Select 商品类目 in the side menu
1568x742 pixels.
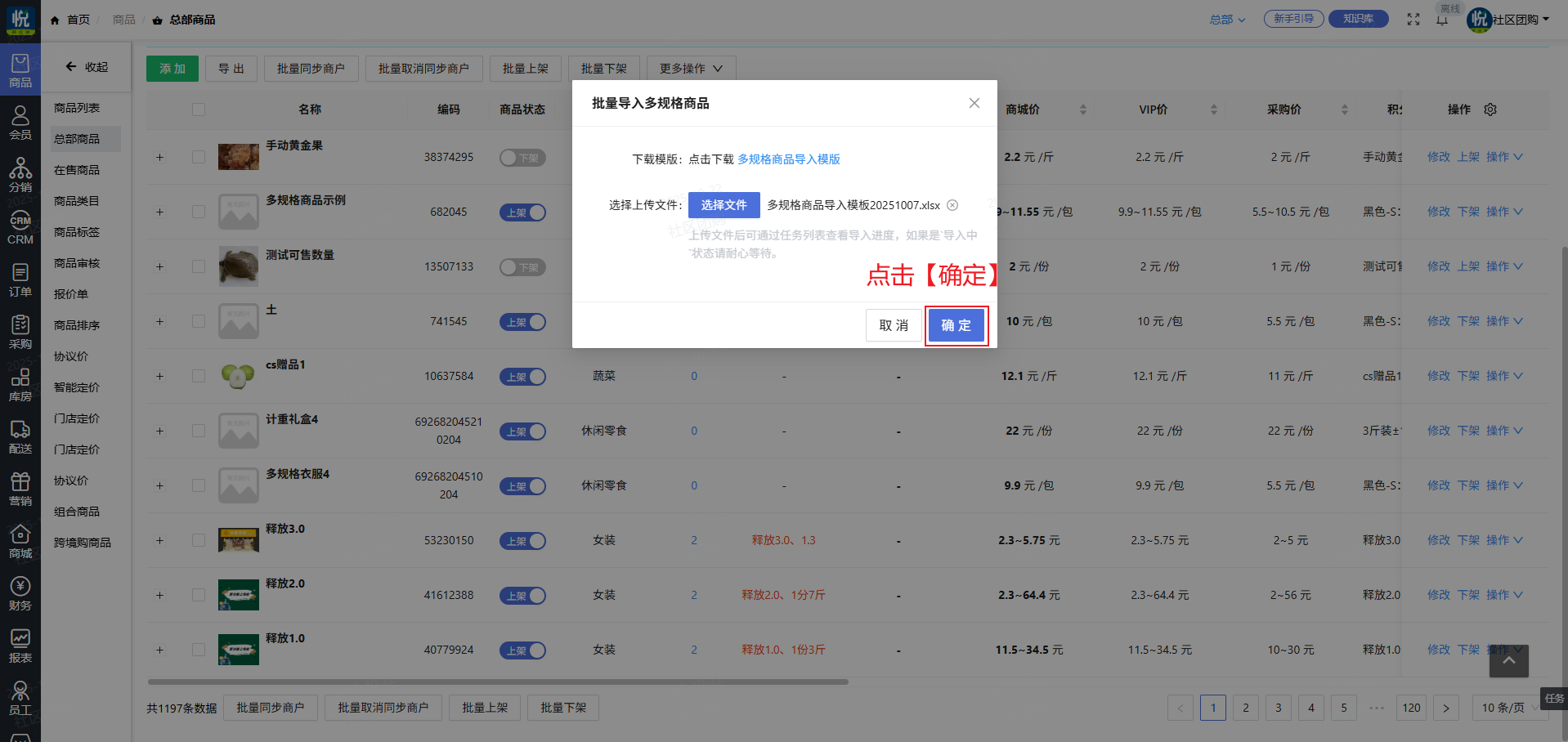77,201
